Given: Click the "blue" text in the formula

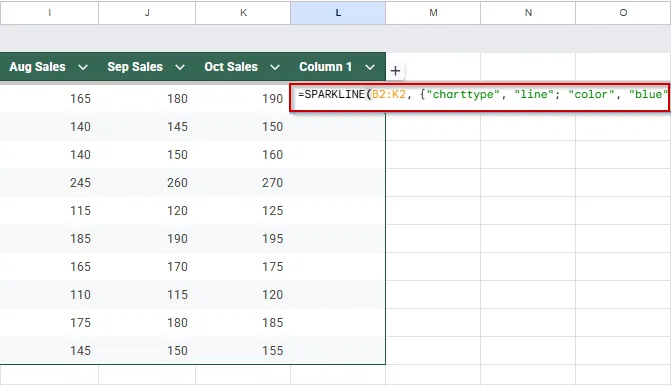Looking at the screenshot, I should (x=648, y=94).
